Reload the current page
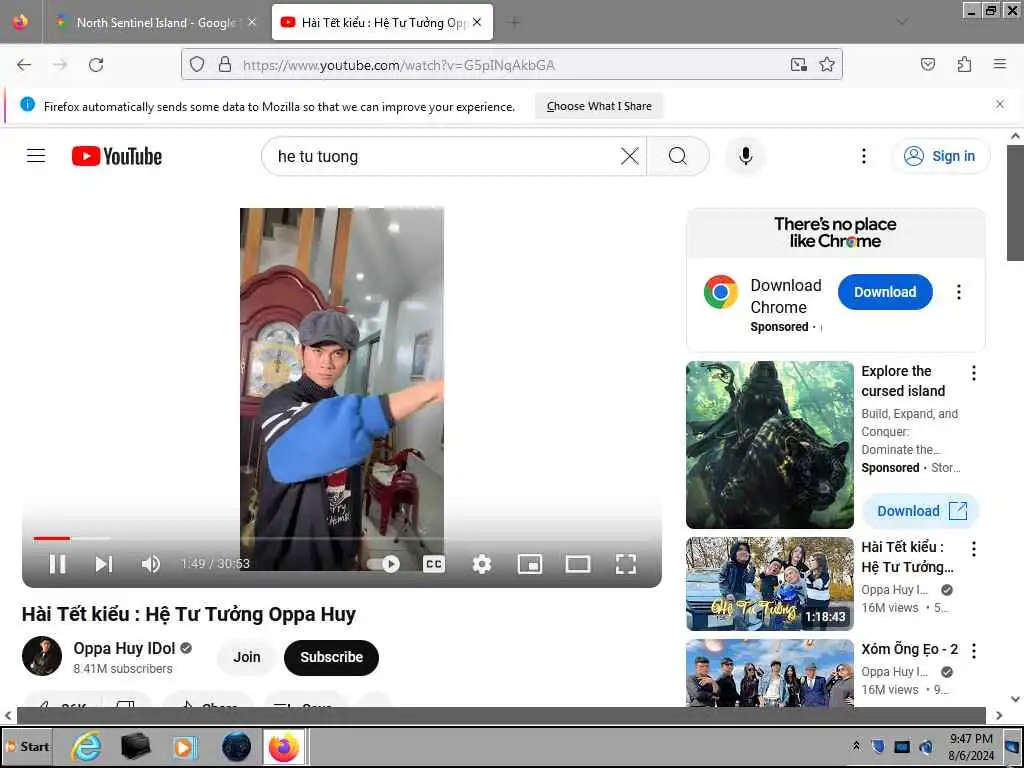The width and height of the screenshot is (1024, 768). click(x=96, y=65)
